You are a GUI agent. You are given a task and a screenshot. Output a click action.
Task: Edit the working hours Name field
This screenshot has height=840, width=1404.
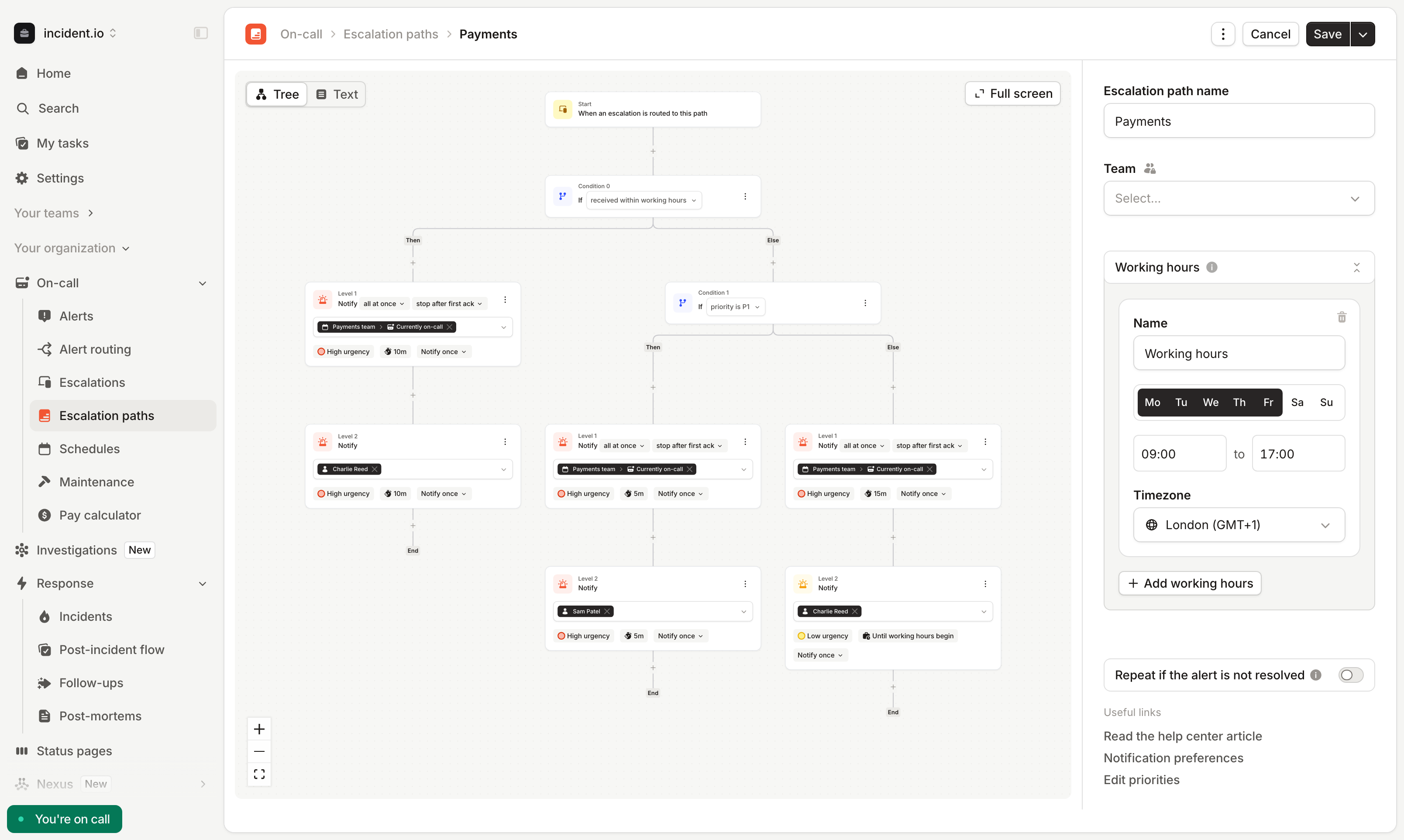coord(1239,353)
